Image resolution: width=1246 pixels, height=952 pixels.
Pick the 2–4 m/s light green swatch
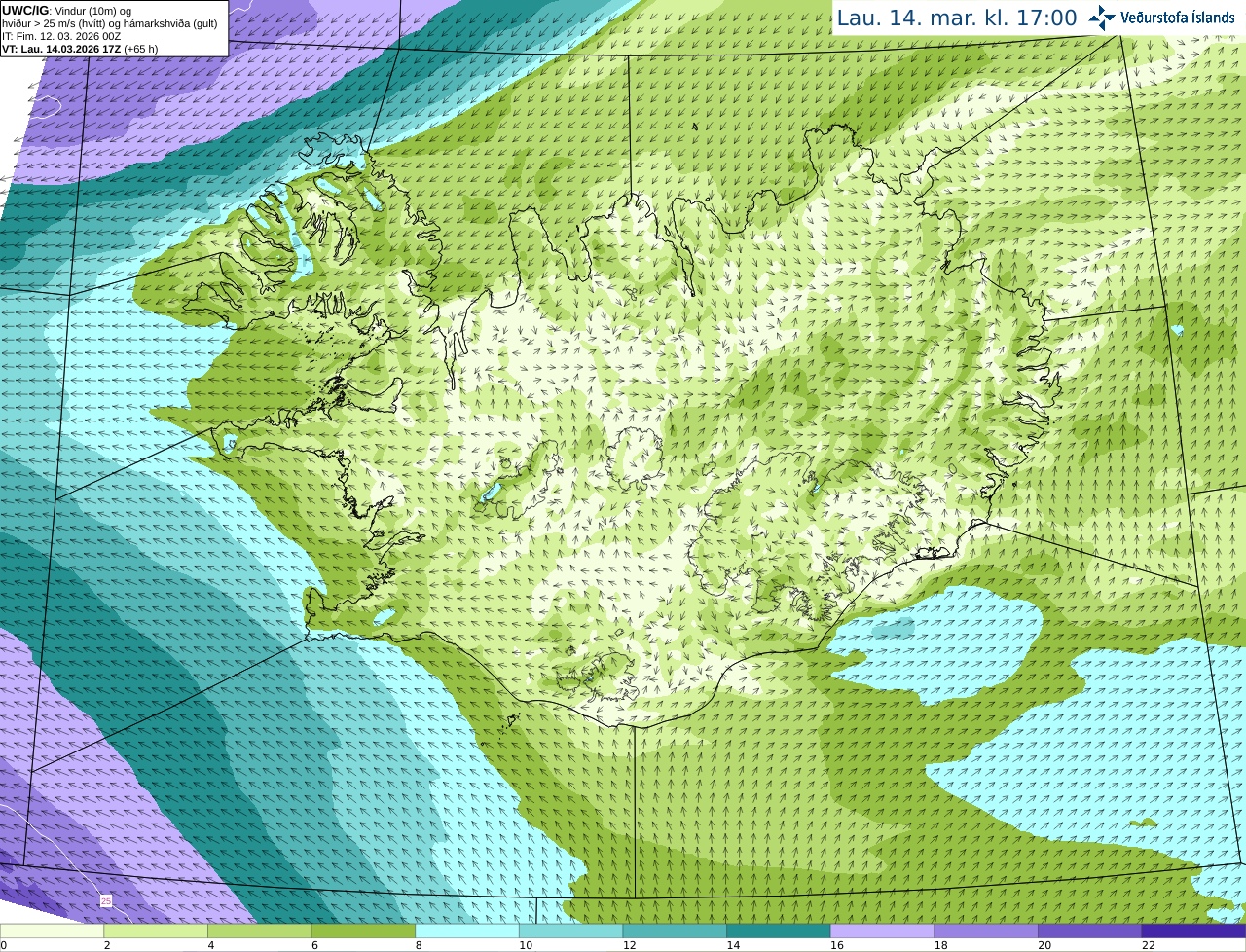tap(156, 932)
